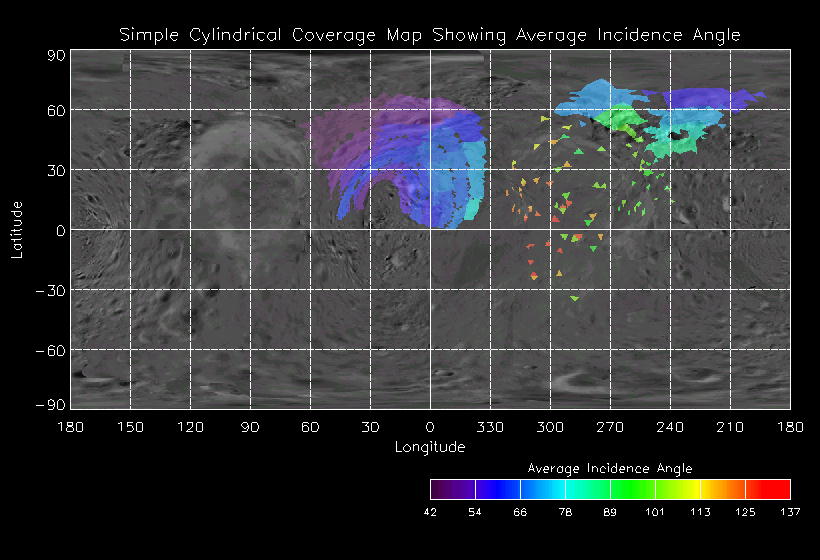Screen dimensions: 820x560
Task: Click colorbar value 113
Action: coord(700,512)
